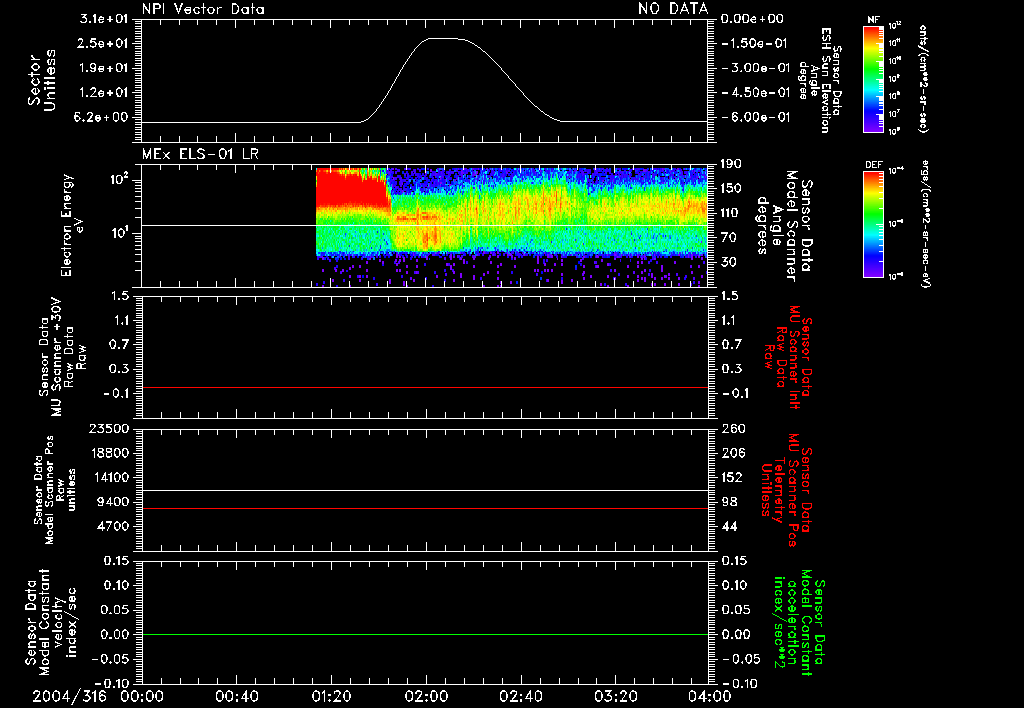Image resolution: width=1024 pixels, height=708 pixels.
Task: Click the 3.1e+01 sector axis value
Action: coord(103,19)
